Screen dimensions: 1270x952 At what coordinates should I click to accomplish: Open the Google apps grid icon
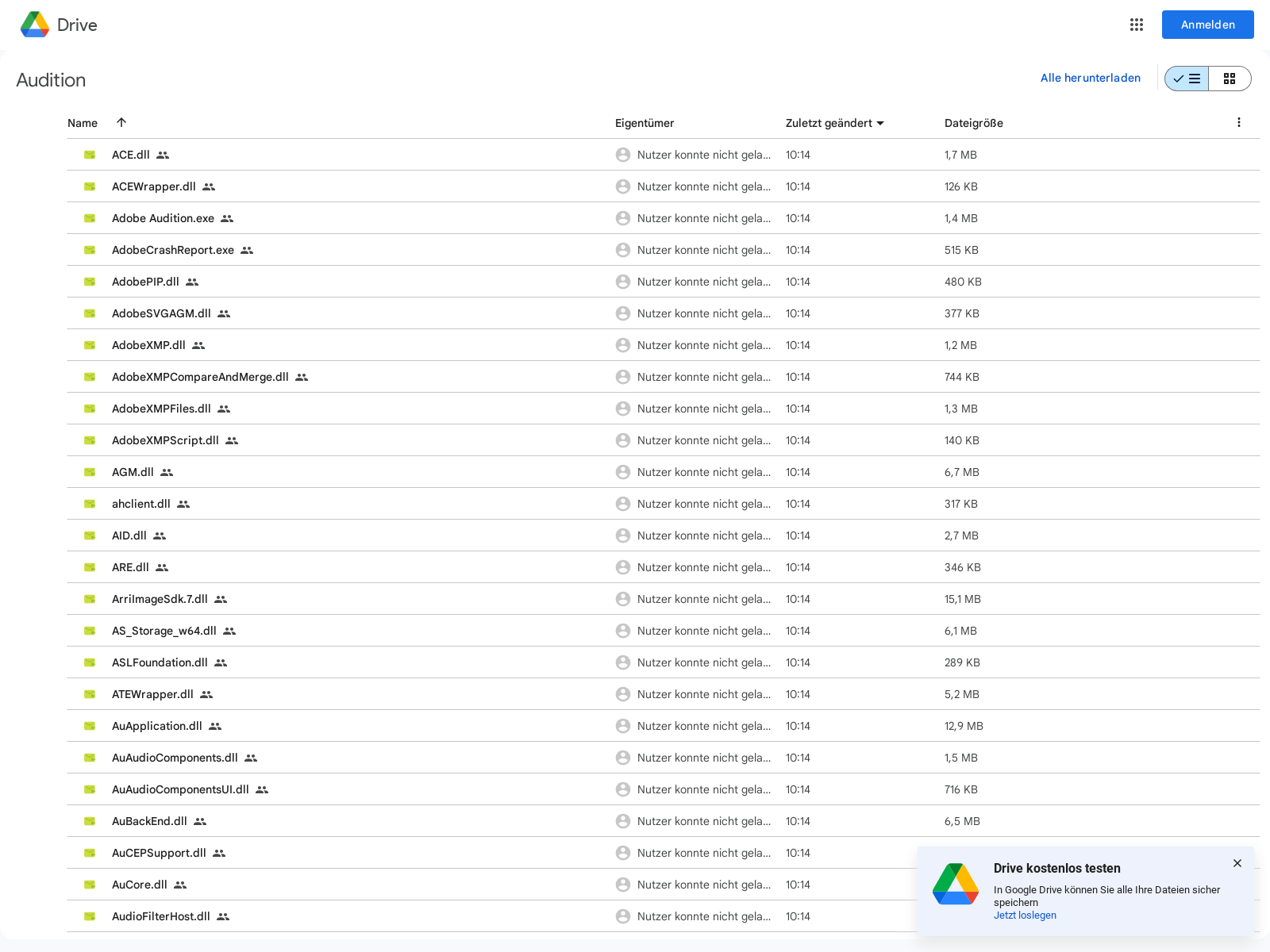click(1137, 25)
